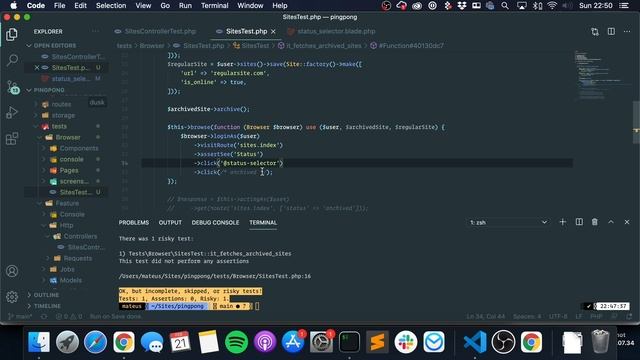Click the editor vertical scrollbar

[x=636, y=122]
